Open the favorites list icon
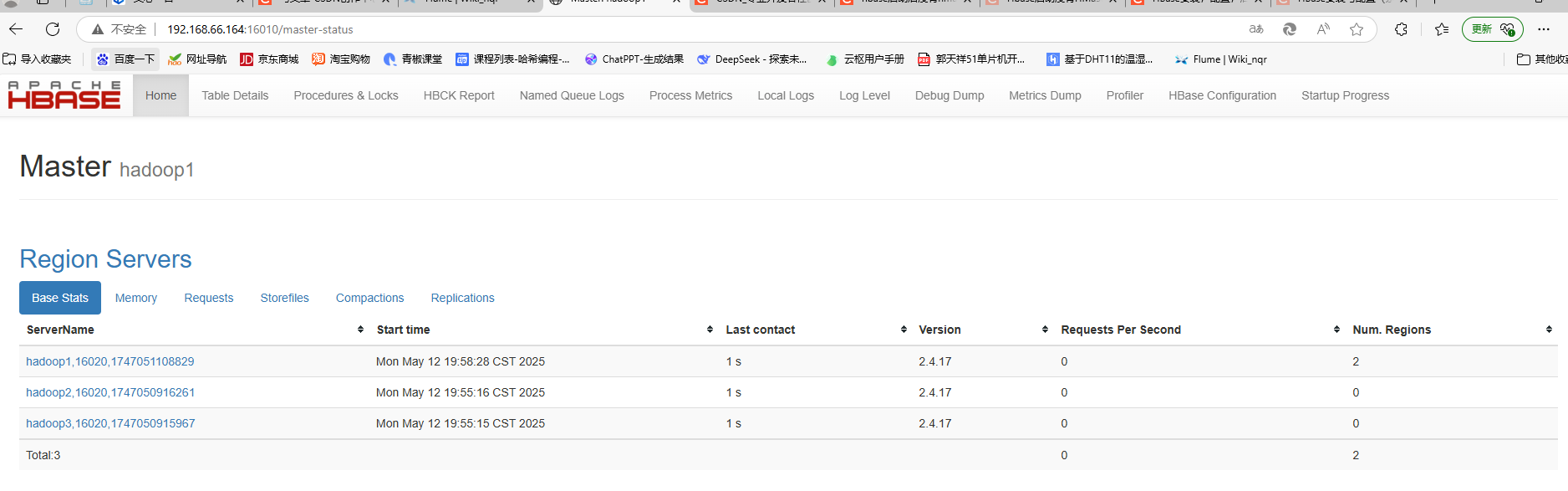The image size is (1568, 491). tap(1442, 29)
